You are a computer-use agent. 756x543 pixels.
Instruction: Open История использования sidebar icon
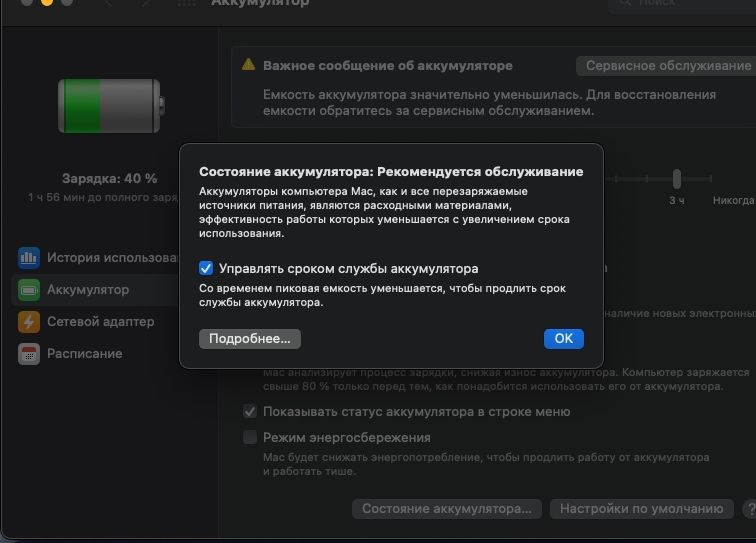pos(29,258)
